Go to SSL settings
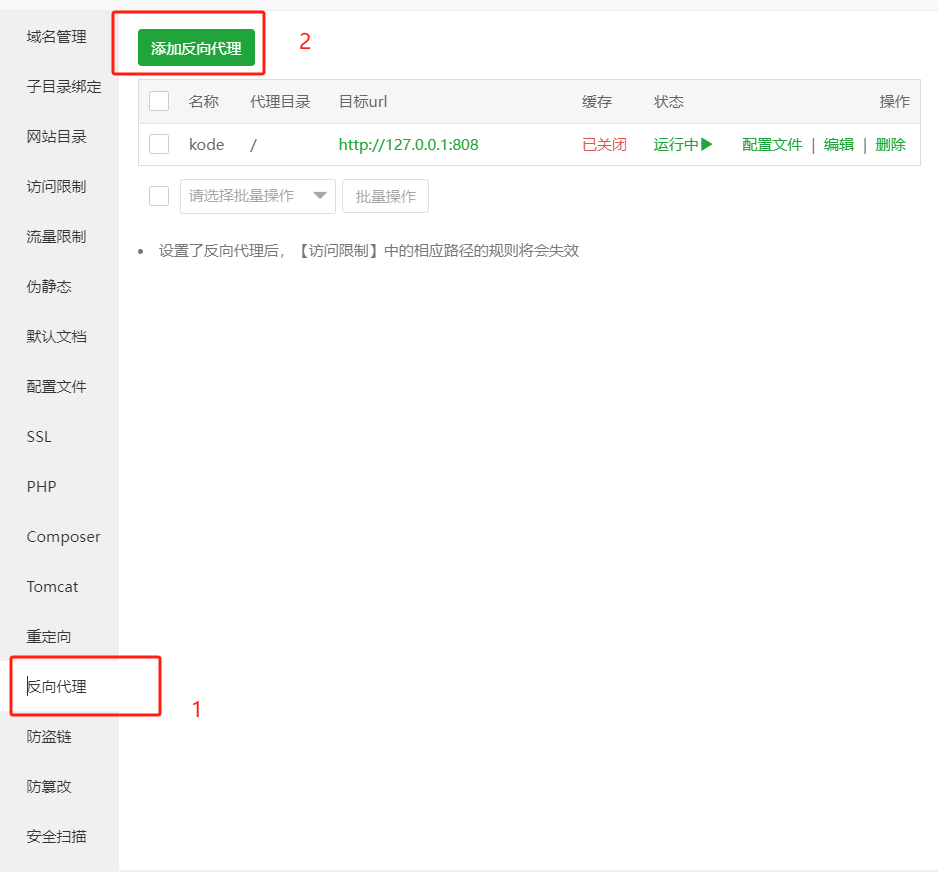Screen dimensions: 938x872 tap(39, 437)
